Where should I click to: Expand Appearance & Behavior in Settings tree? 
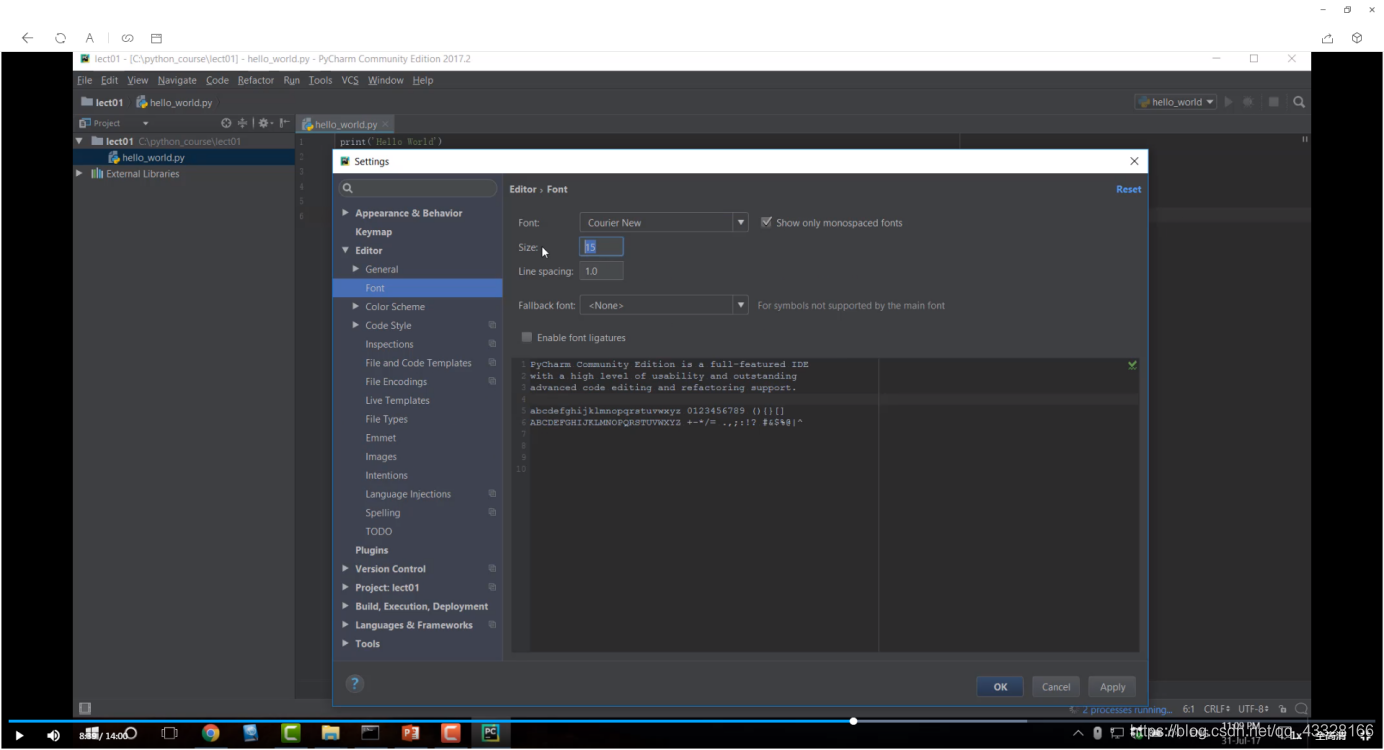tap(346, 213)
